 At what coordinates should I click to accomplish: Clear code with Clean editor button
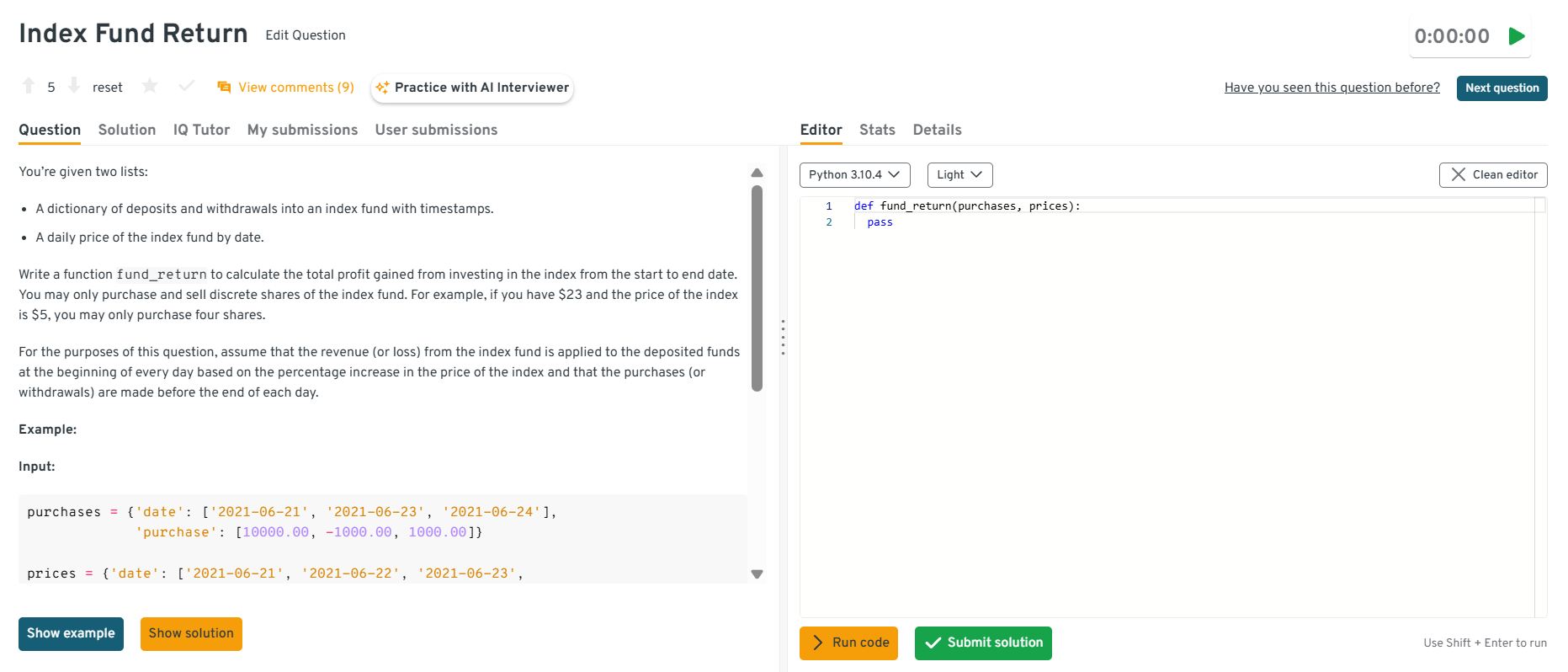[1493, 175]
